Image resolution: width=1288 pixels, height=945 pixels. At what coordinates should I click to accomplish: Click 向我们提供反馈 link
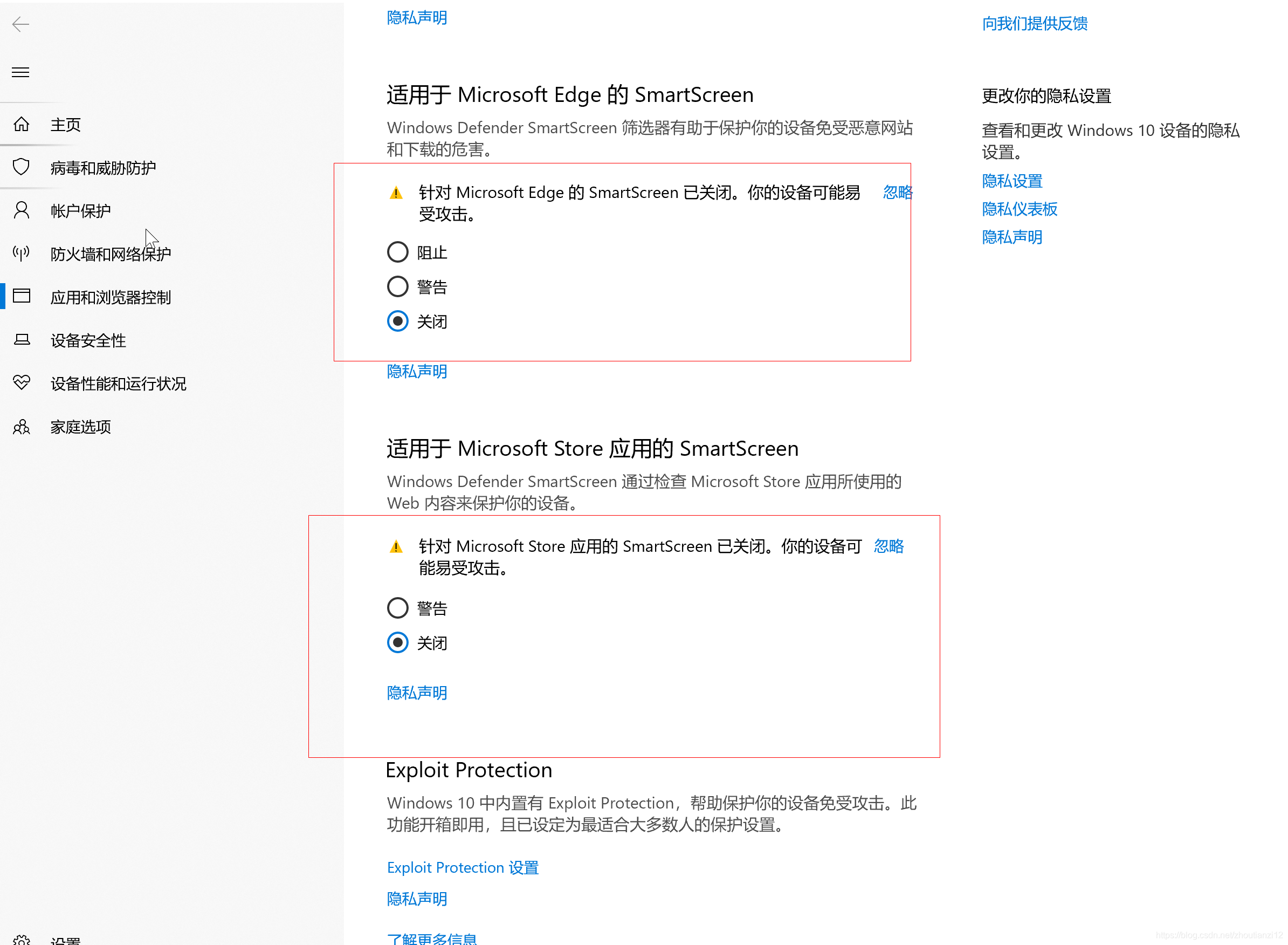click(x=1035, y=23)
